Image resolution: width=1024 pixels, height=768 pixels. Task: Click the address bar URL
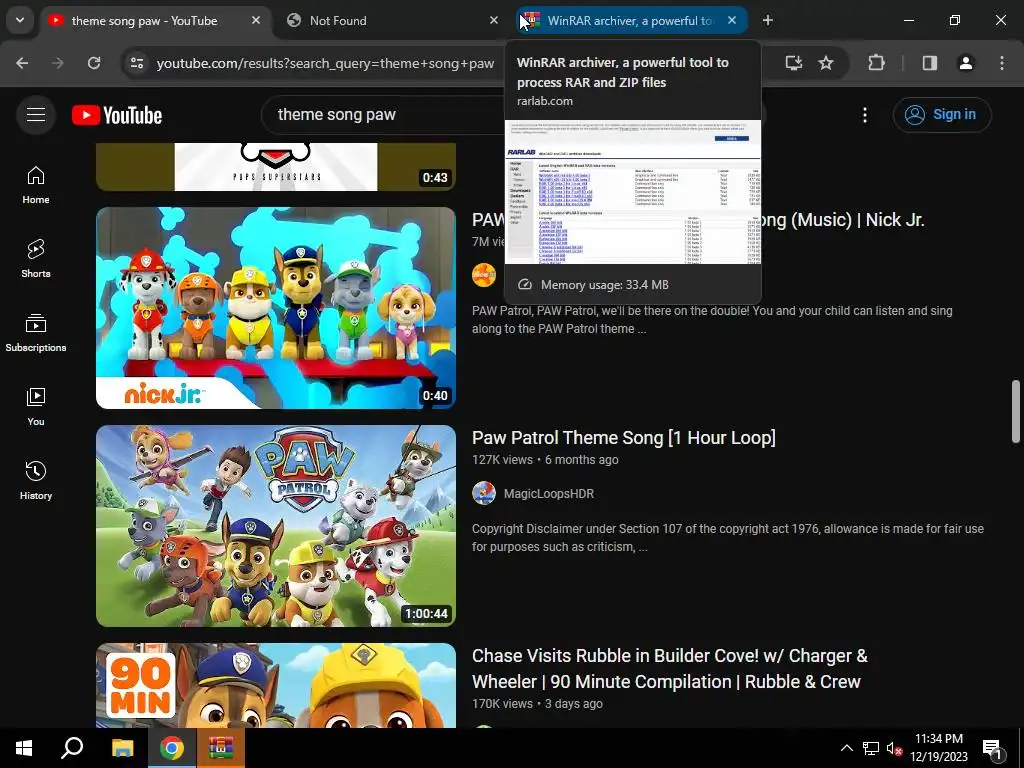(x=325, y=63)
